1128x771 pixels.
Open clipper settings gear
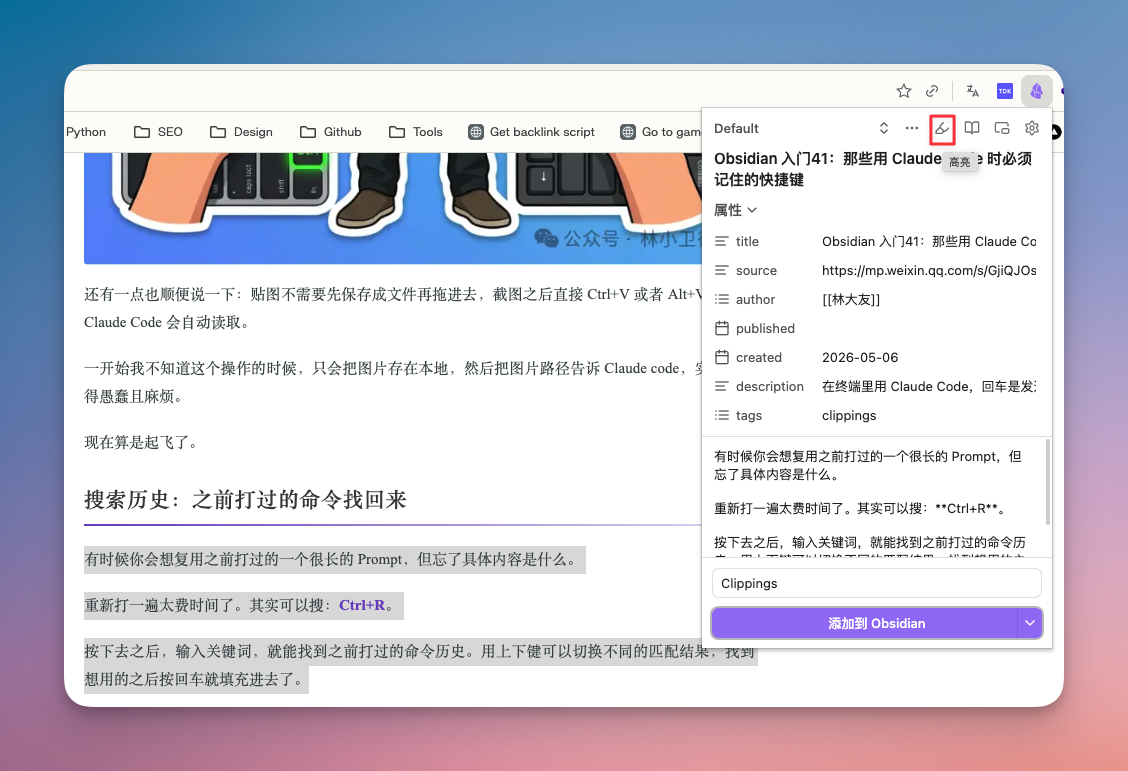click(1032, 128)
